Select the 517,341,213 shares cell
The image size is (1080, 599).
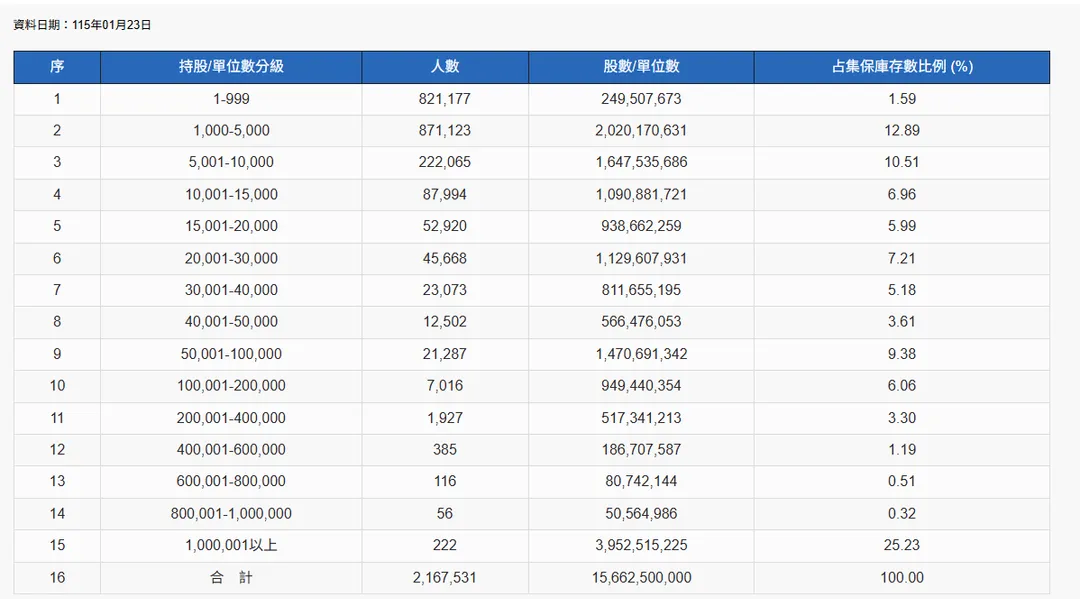click(x=641, y=419)
